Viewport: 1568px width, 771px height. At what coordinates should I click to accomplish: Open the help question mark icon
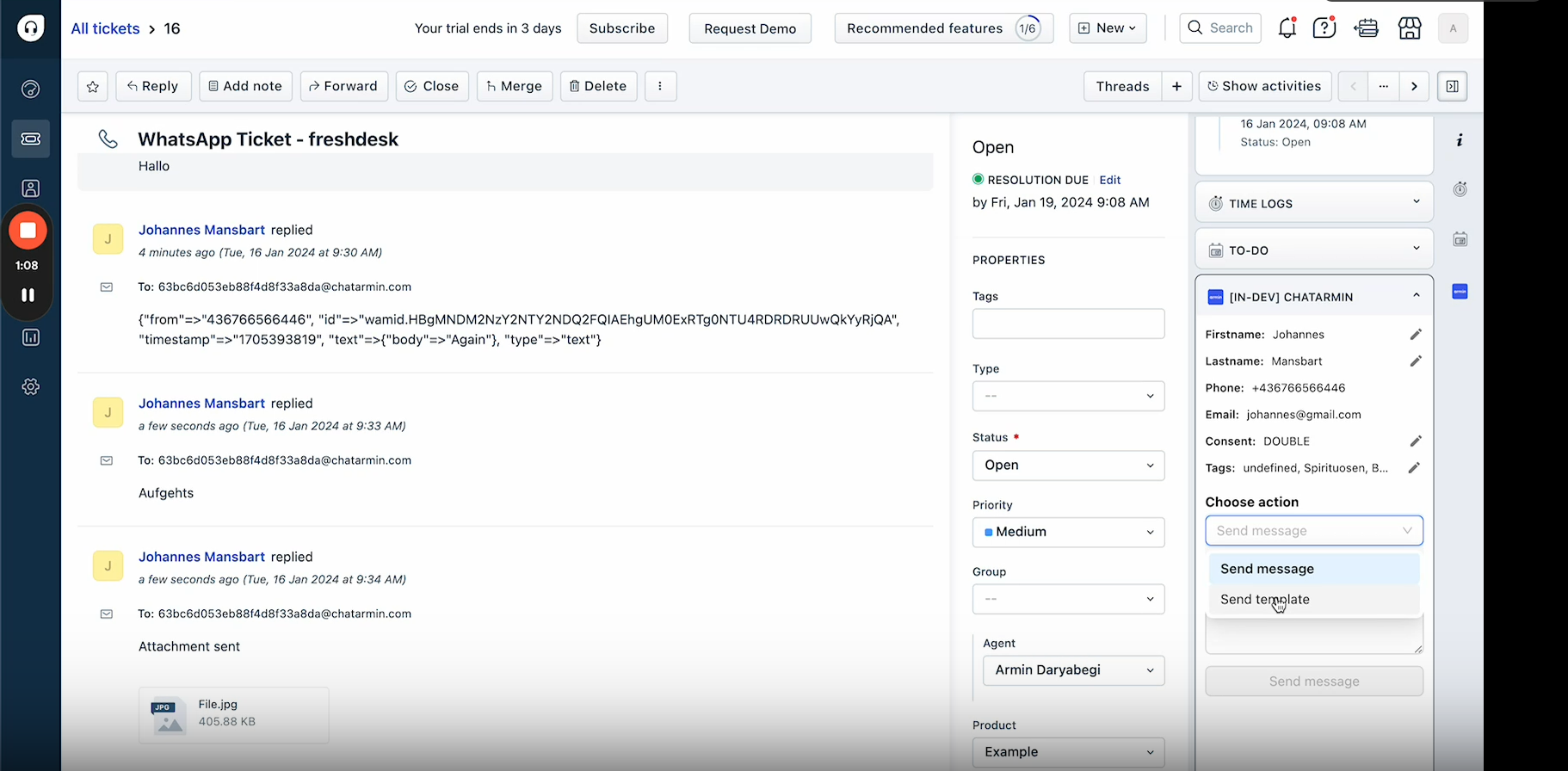[1324, 28]
